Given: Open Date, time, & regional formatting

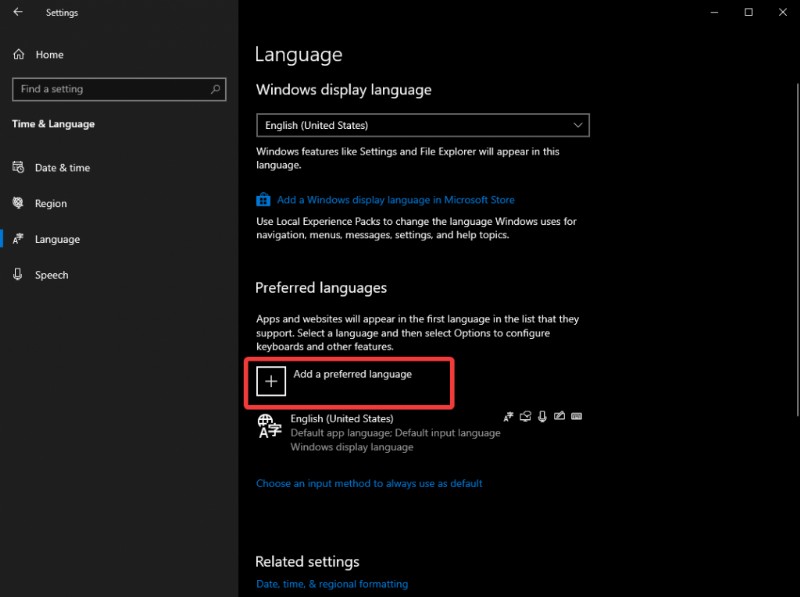Looking at the screenshot, I should coord(331,584).
